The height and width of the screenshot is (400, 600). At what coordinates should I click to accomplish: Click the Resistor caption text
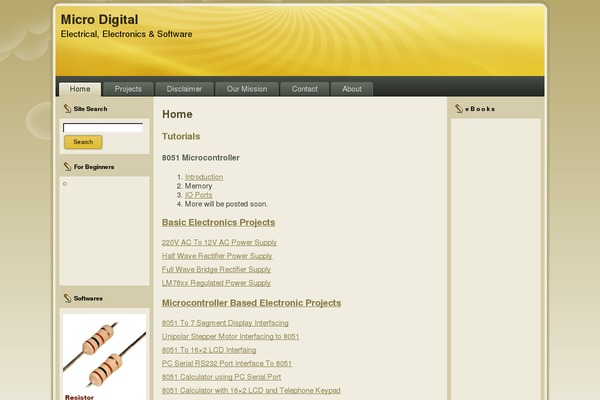[x=79, y=397]
